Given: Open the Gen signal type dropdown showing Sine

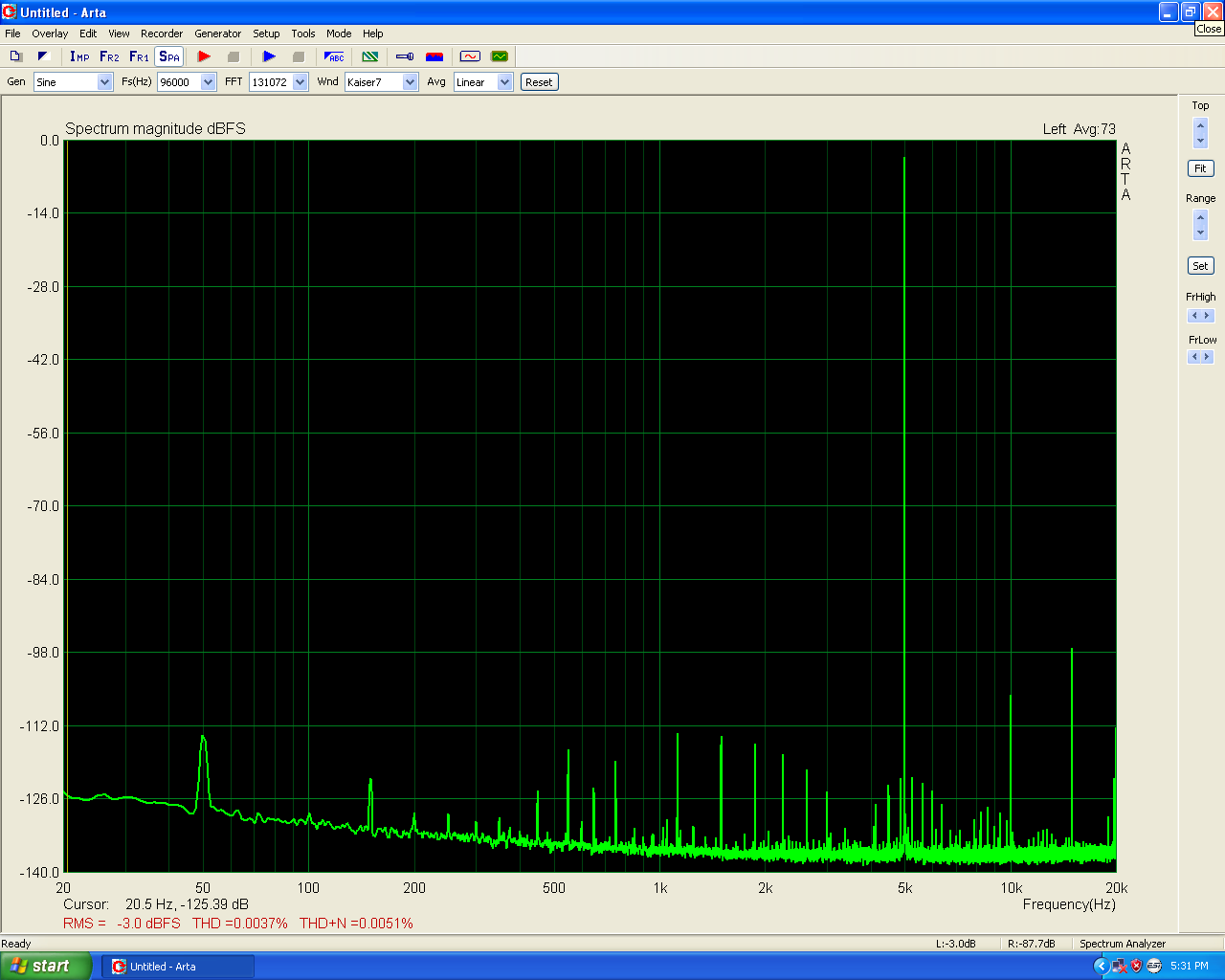Looking at the screenshot, I should tap(74, 82).
